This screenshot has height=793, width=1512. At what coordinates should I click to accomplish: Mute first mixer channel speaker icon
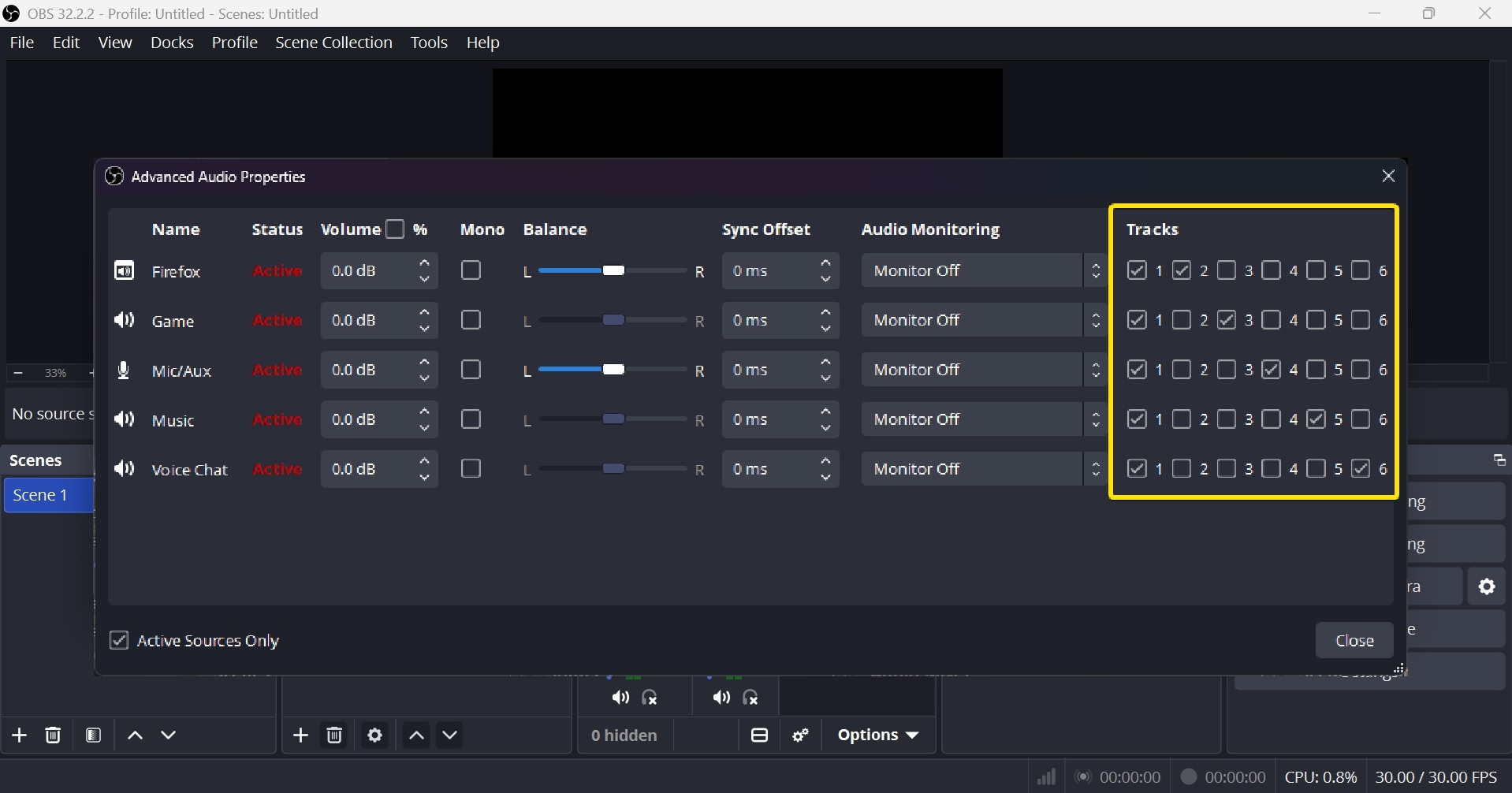point(620,698)
